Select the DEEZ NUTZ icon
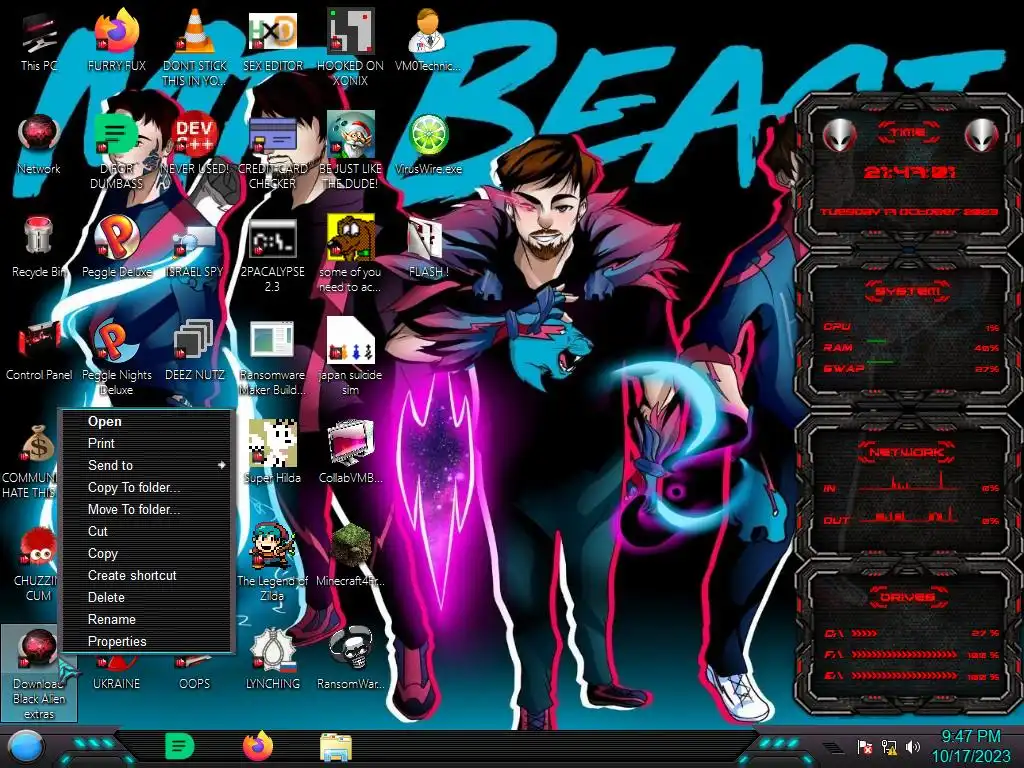The image size is (1024, 768). point(195,351)
